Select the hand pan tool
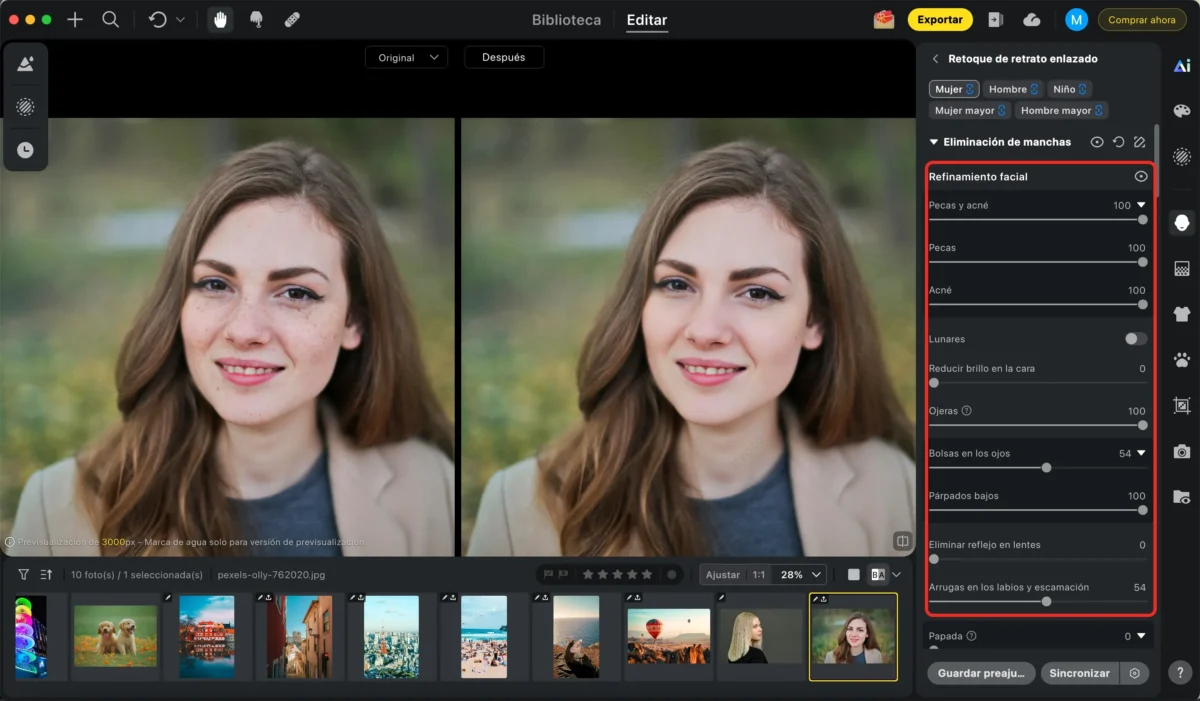The width and height of the screenshot is (1200, 701). click(218, 19)
